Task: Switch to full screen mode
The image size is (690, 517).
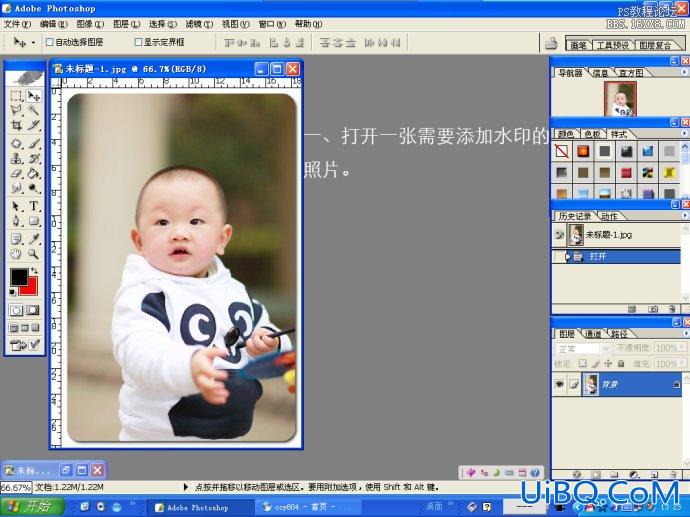Action: pos(36,328)
